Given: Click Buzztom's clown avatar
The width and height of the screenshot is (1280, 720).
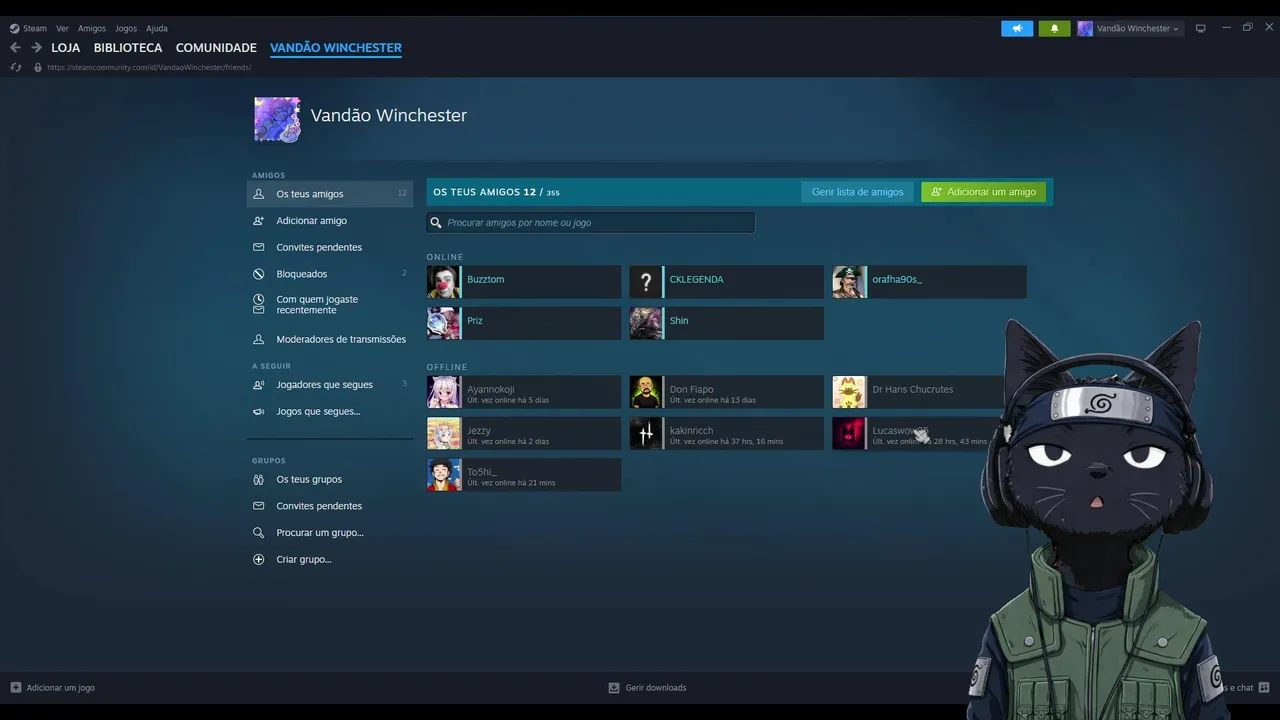Looking at the screenshot, I should [x=443, y=282].
